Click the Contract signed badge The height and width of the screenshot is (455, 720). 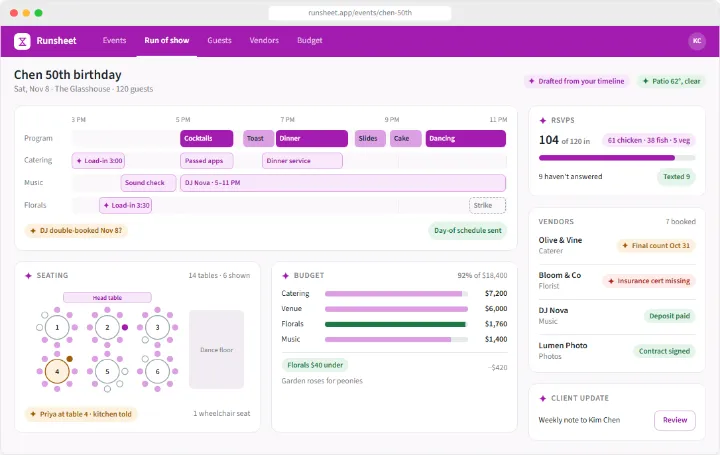(664, 351)
